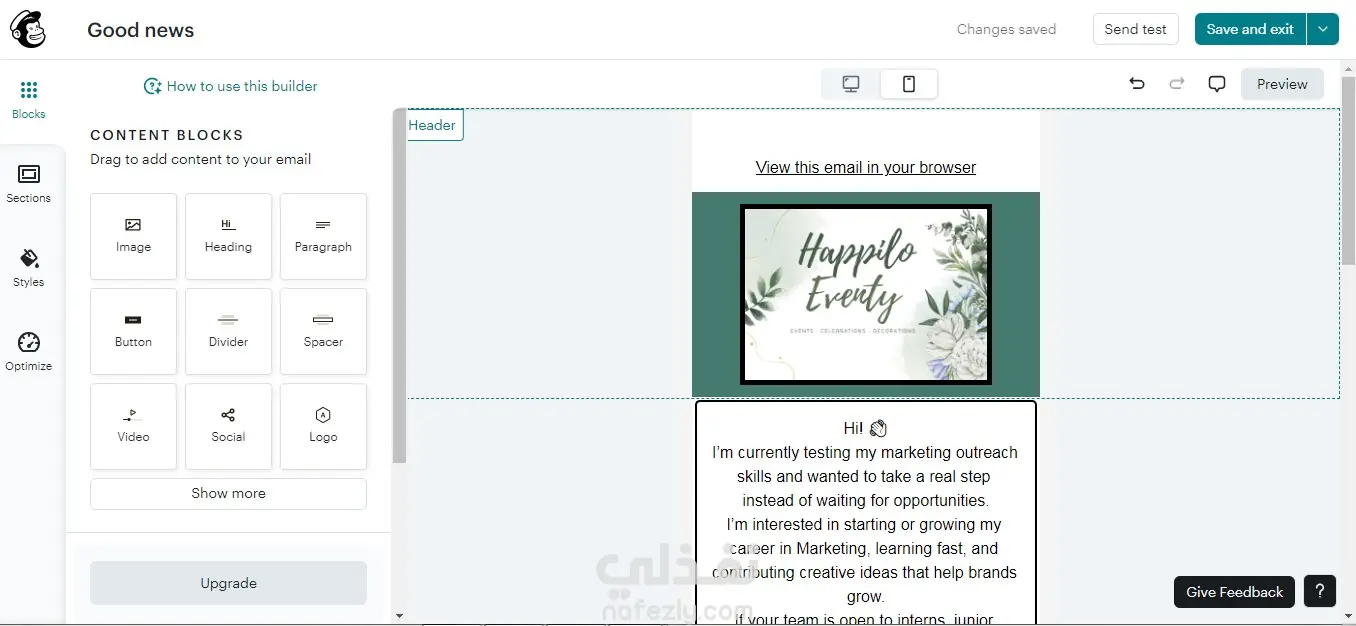Open the help question mark button

(x=1320, y=591)
